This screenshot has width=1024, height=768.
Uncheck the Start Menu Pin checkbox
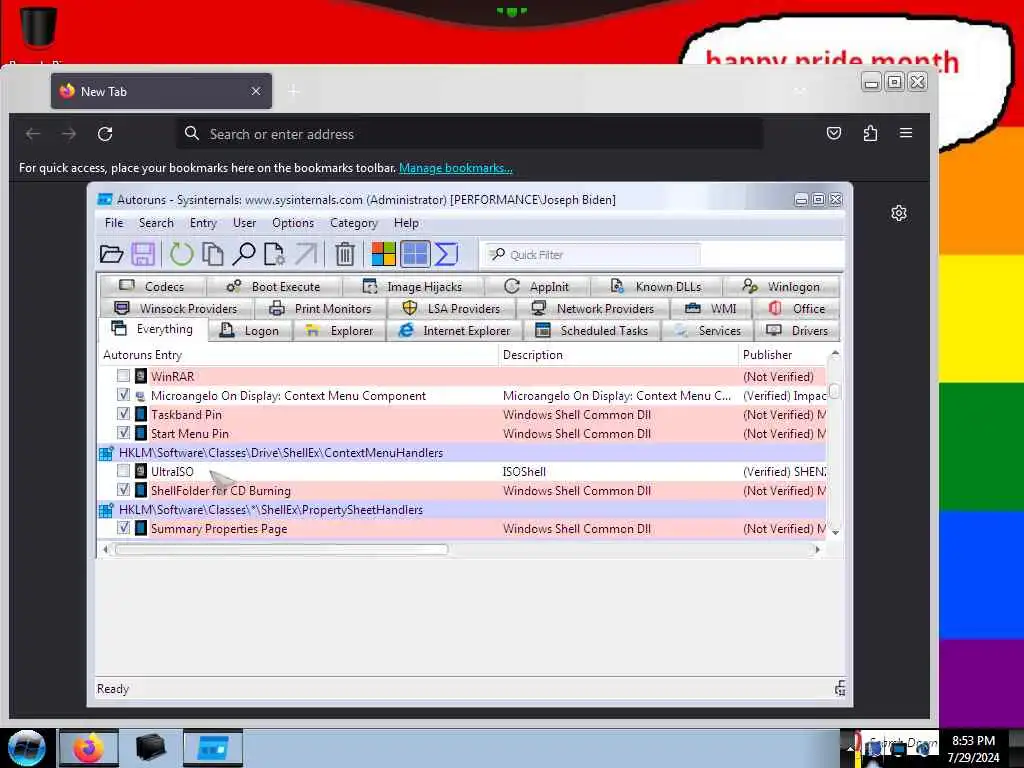pos(123,432)
